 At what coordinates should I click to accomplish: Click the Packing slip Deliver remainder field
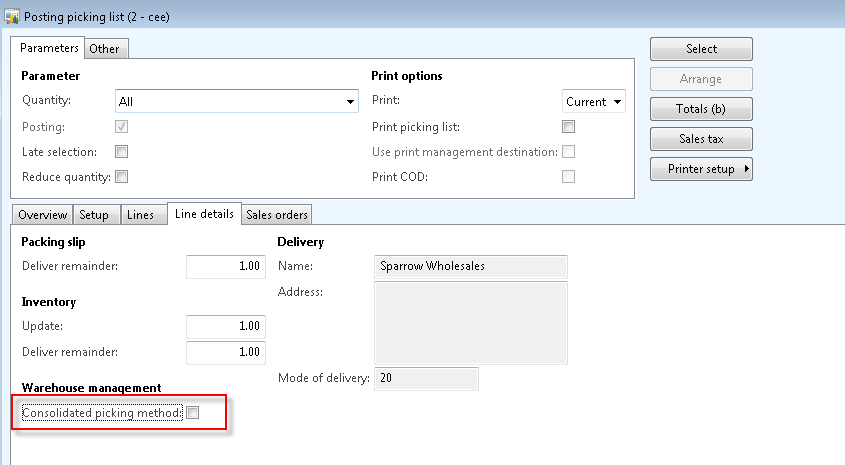click(x=225, y=266)
